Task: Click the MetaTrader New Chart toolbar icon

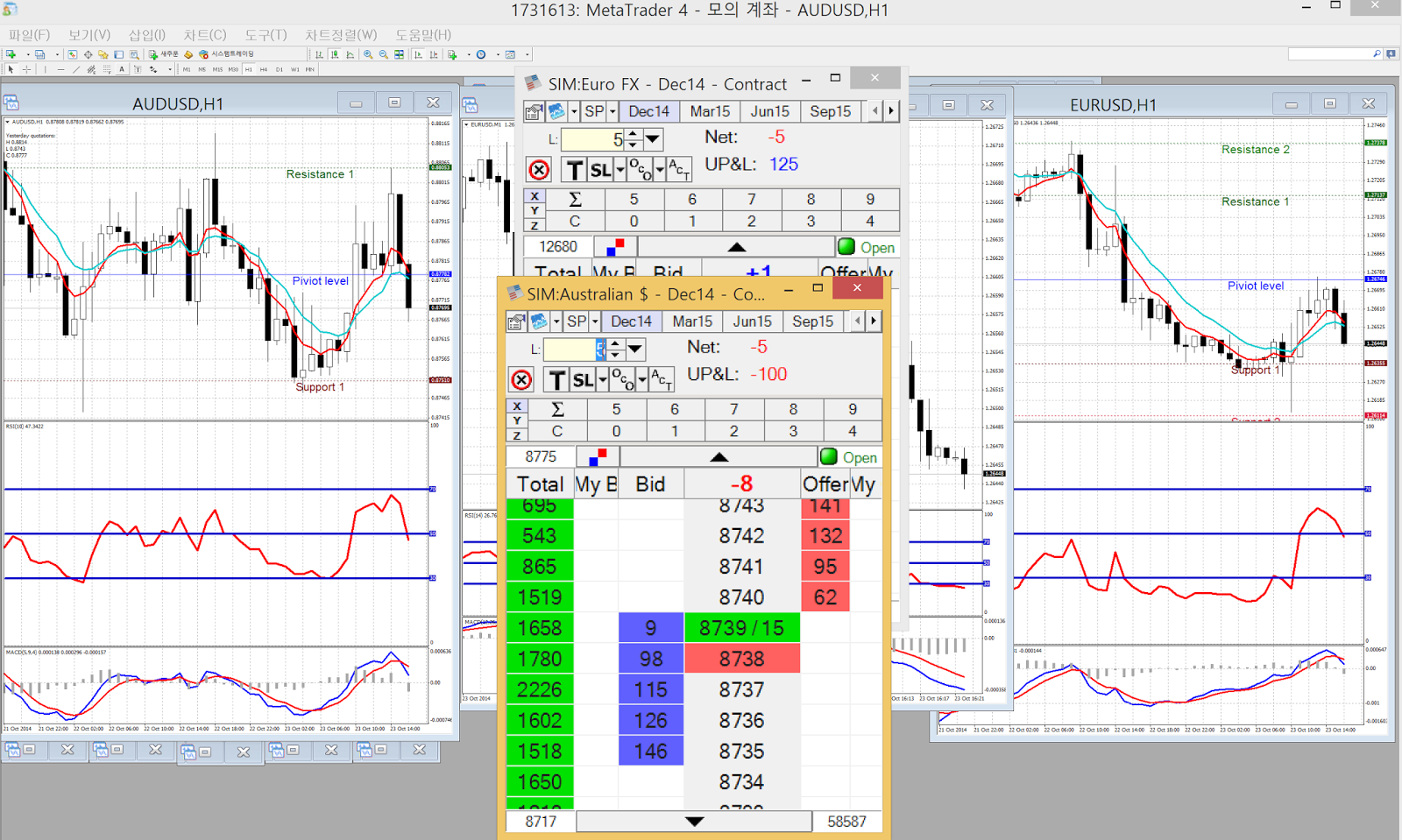Action: point(11,54)
